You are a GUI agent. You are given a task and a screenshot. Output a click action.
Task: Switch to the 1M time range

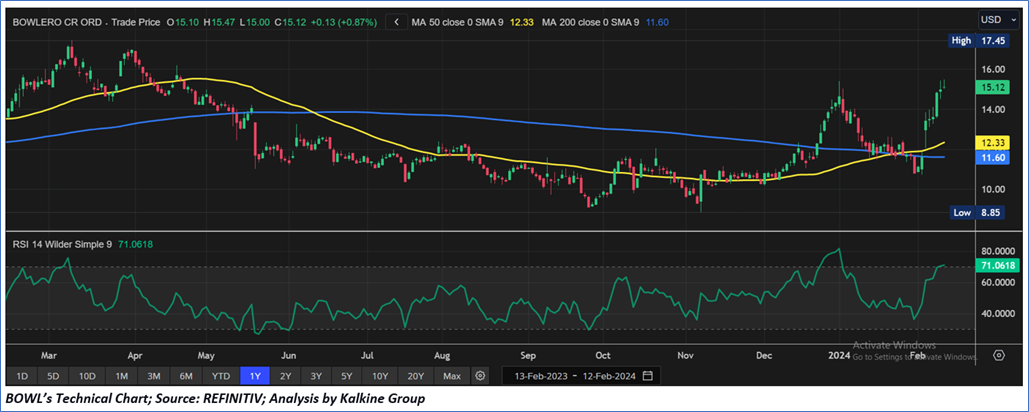coord(122,376)
